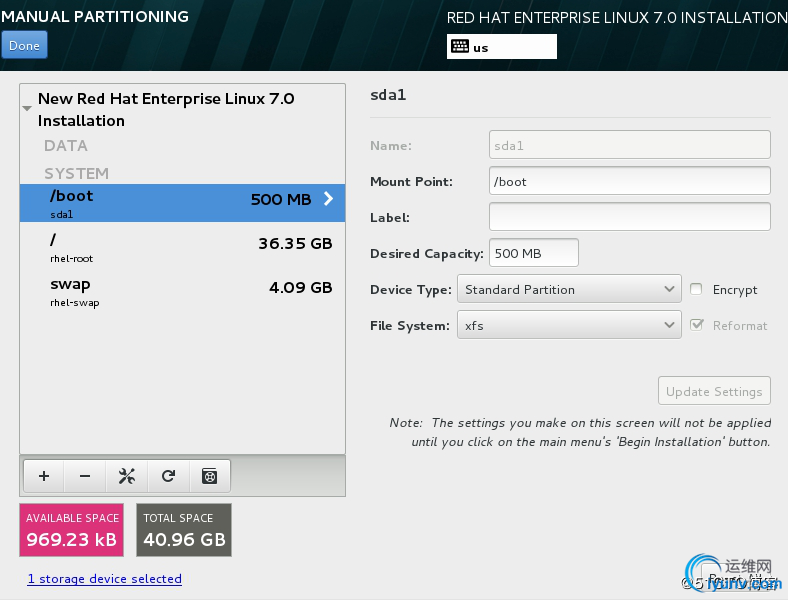Screen dimensions: 788x600
Task: Select the / rhel-root partition row
Action: [182, 247]
